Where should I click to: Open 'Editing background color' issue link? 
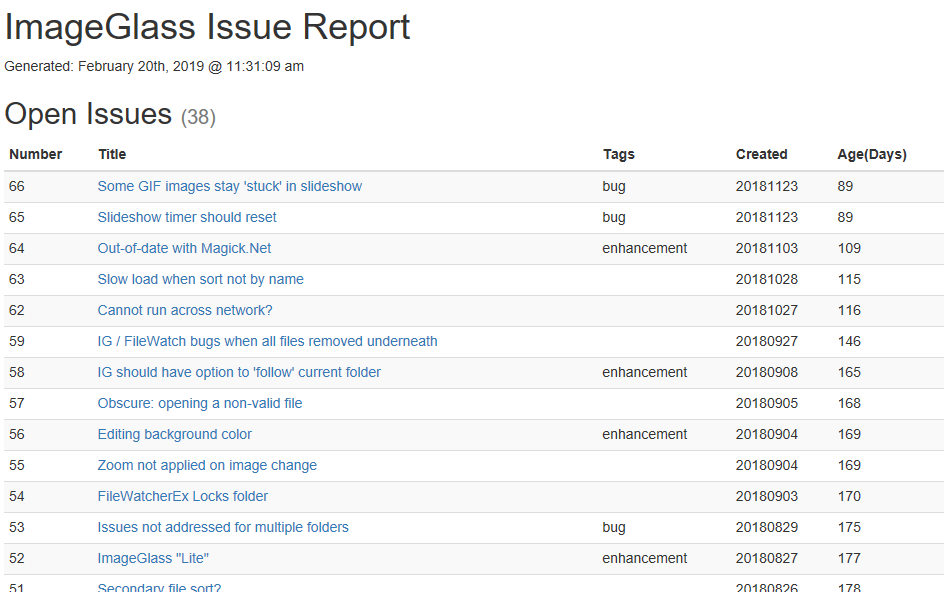175,434
